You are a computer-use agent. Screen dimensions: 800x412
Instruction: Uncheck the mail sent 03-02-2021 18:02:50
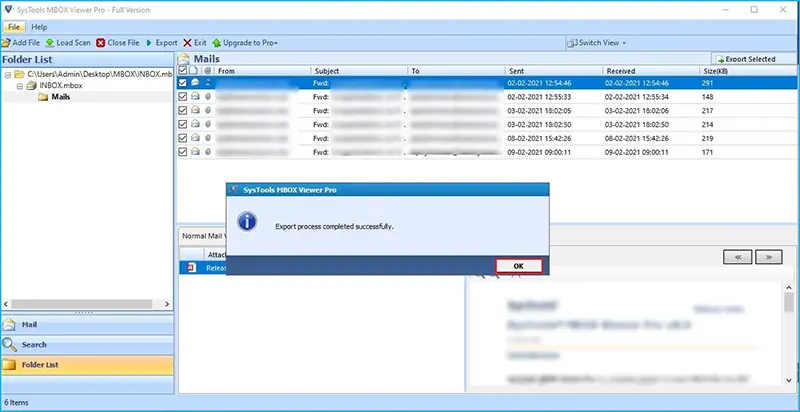183,124
